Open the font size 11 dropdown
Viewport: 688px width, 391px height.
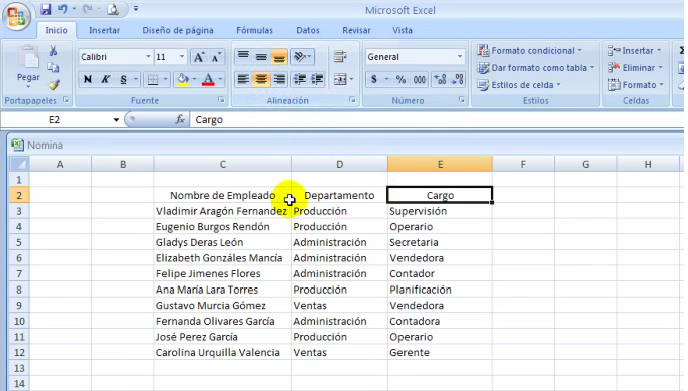click(182, 57)
